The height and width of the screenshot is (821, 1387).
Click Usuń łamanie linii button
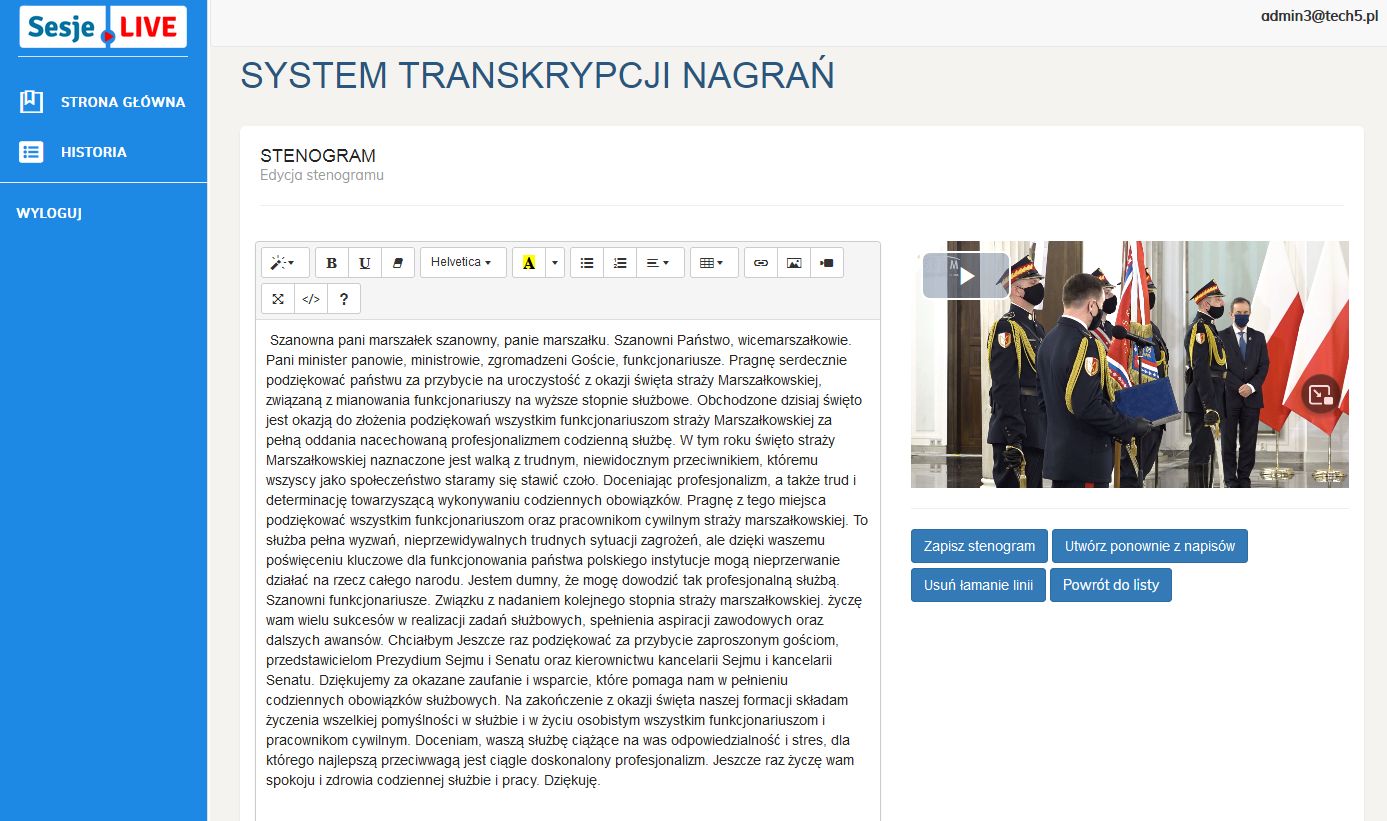pyautogui.click(x=978, y=585)
